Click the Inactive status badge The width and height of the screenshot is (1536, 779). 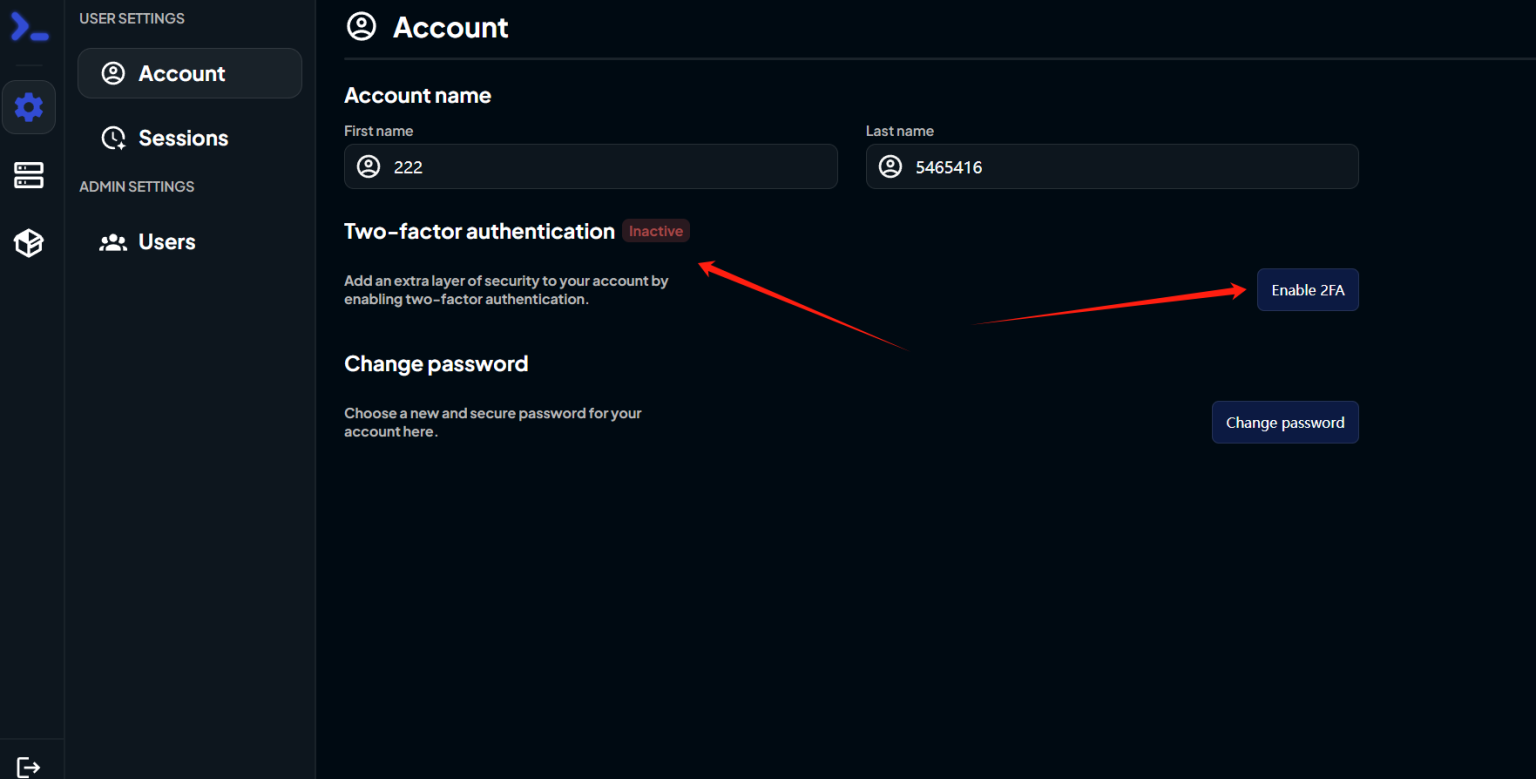(655, 230)
